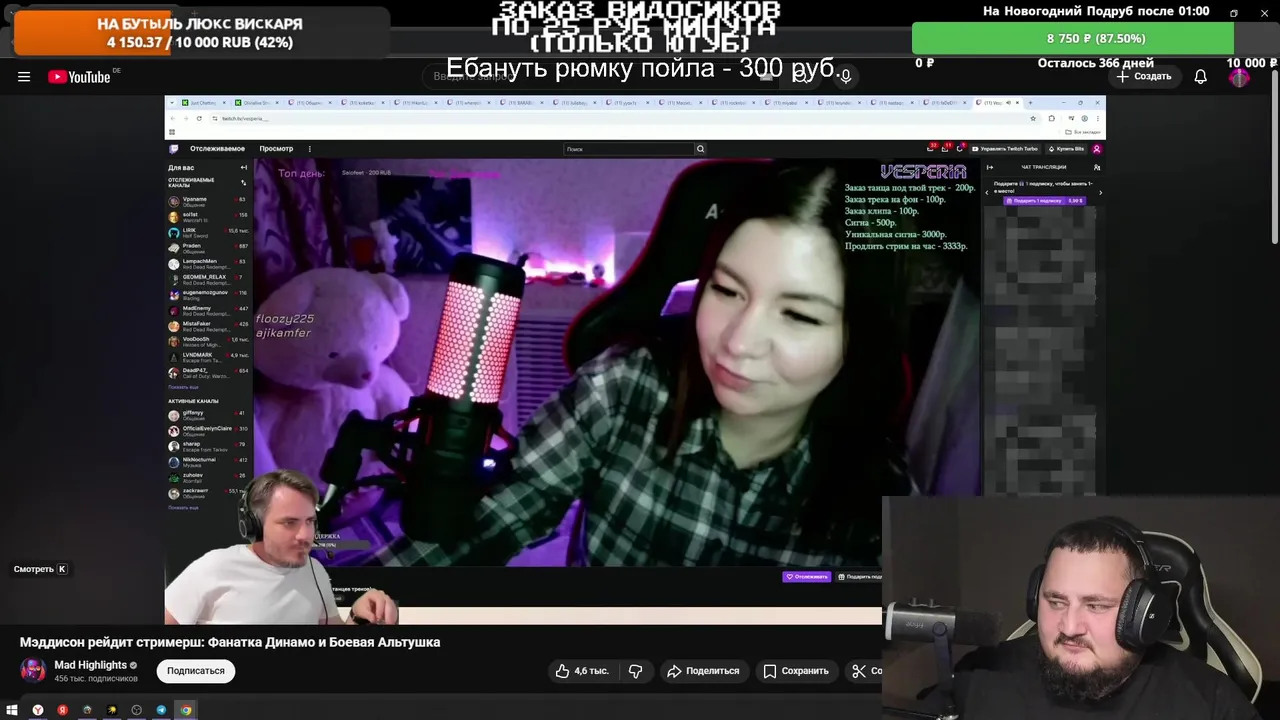Open Telegram from the taskbar
This screenshot has height=720, width=1280.
click(x=161, y=710)
